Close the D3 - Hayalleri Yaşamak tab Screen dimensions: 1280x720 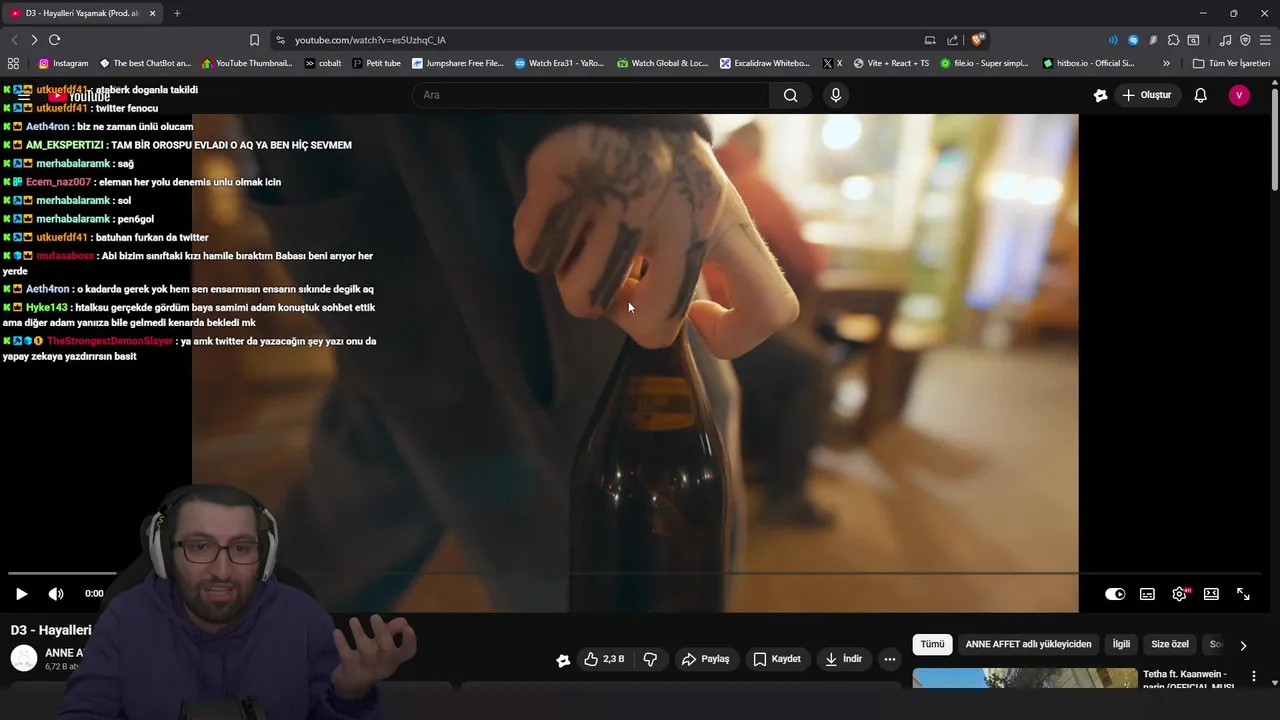[x=152, y=13]
